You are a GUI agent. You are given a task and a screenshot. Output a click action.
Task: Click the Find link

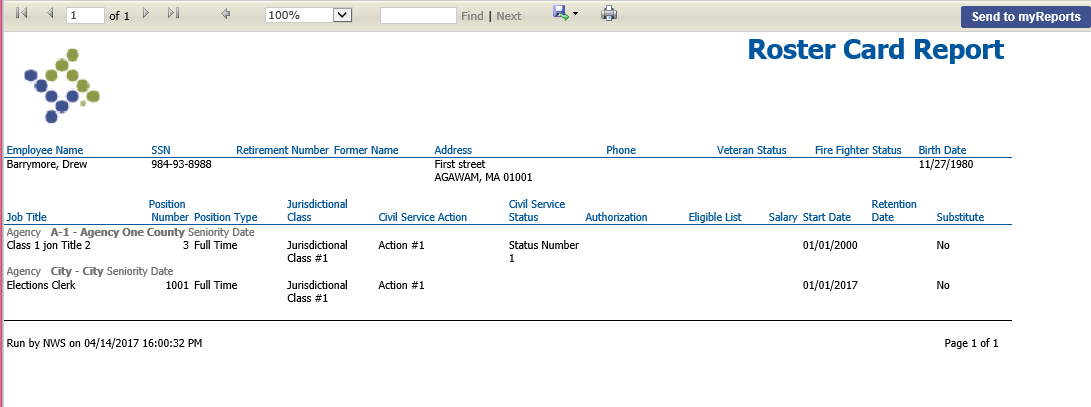click(472, 16)
